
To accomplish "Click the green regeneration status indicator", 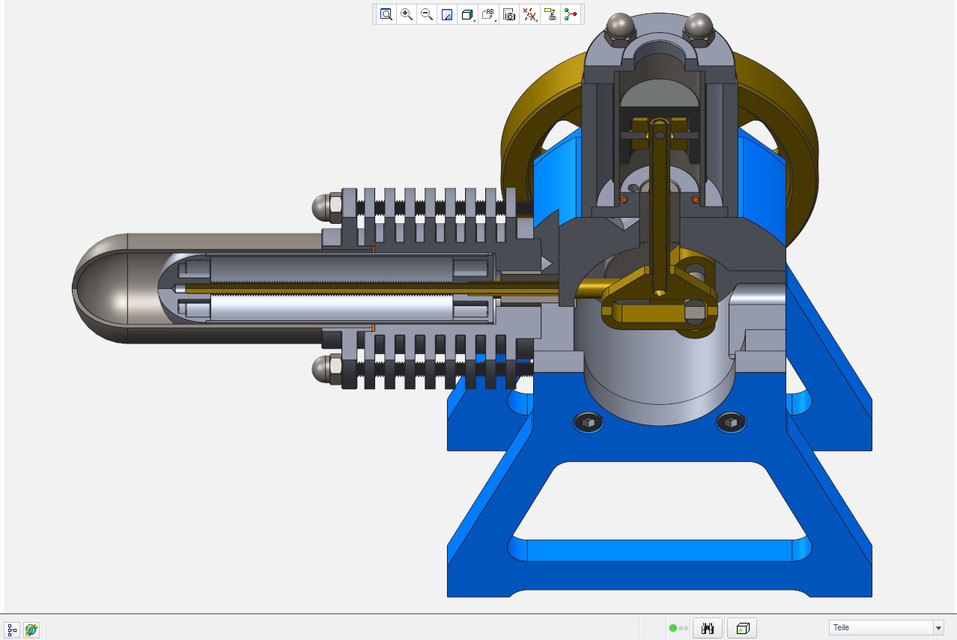I will pos(674,628).
